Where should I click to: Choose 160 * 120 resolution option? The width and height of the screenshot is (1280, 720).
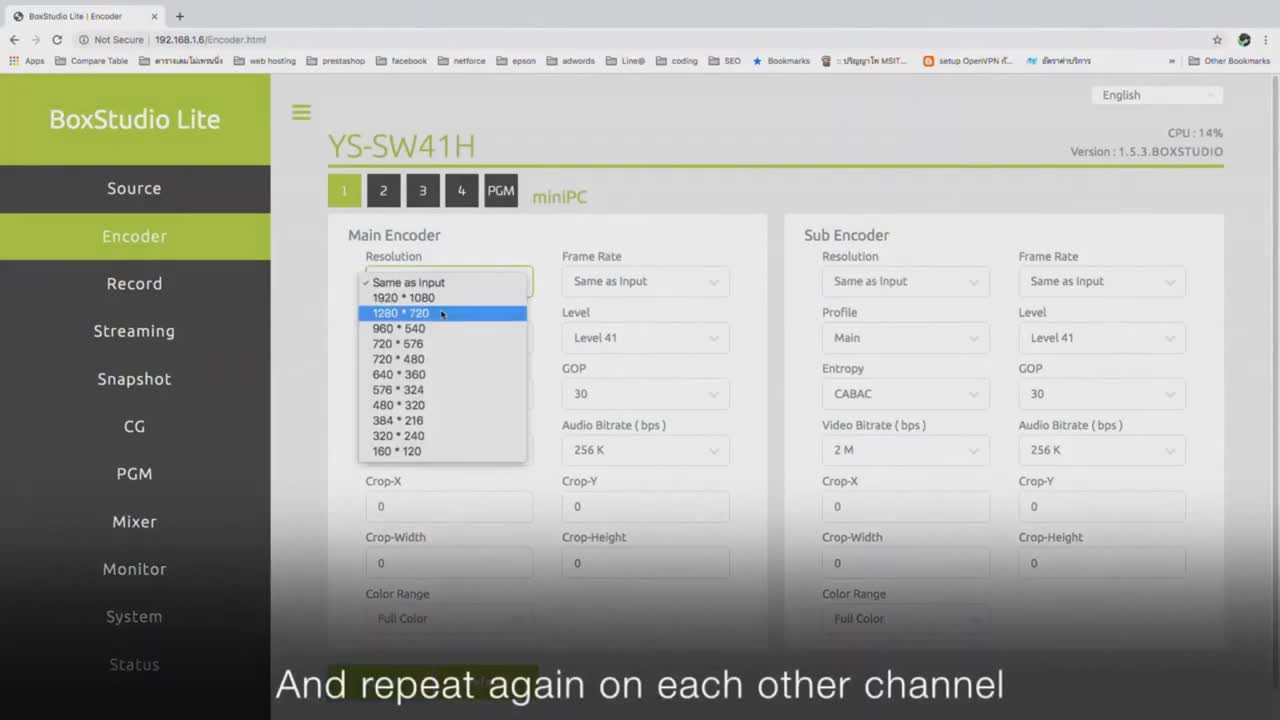tap(442, 451)
